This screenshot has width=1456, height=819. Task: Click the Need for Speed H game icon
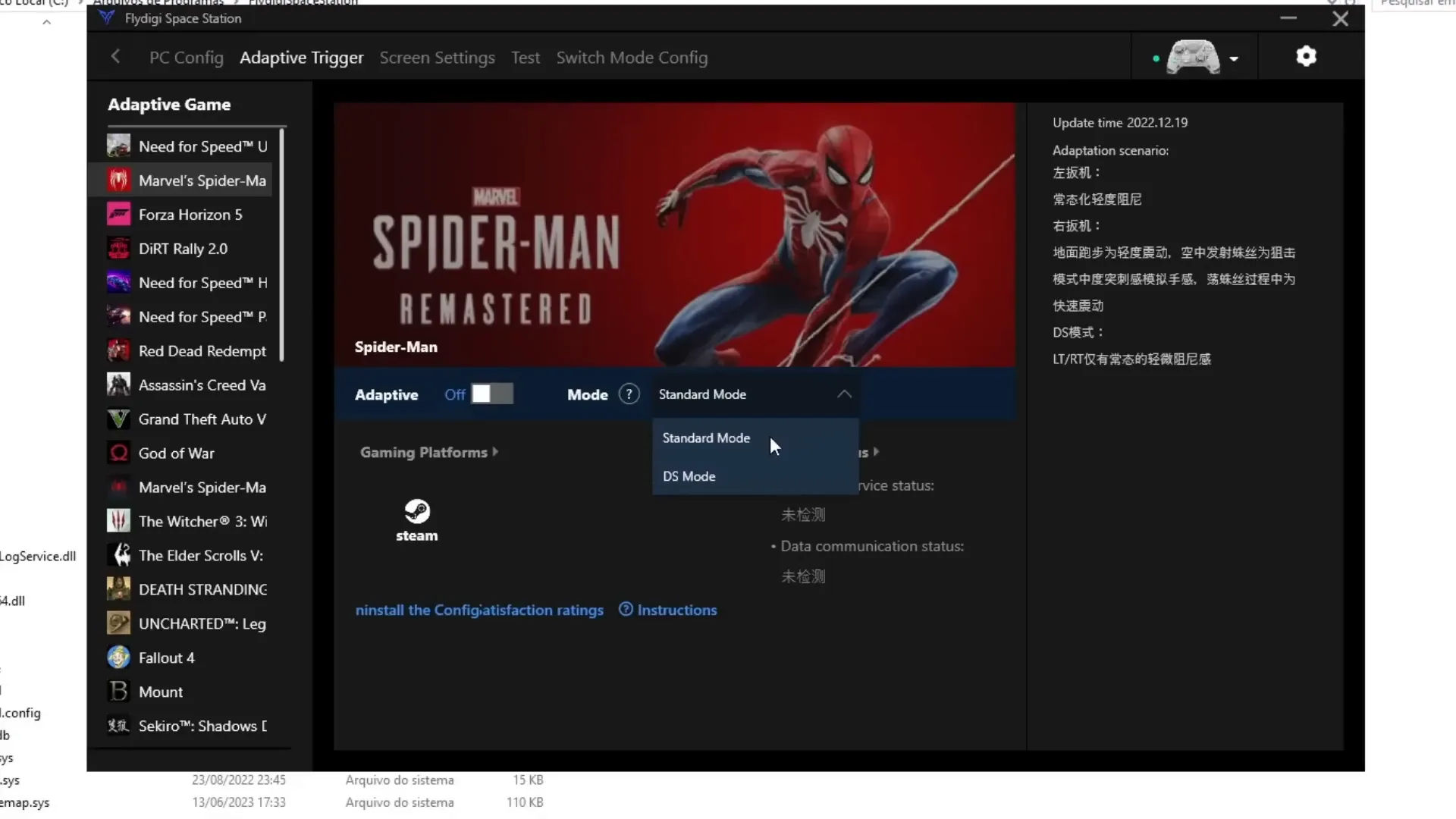click(x=118, y=282)
